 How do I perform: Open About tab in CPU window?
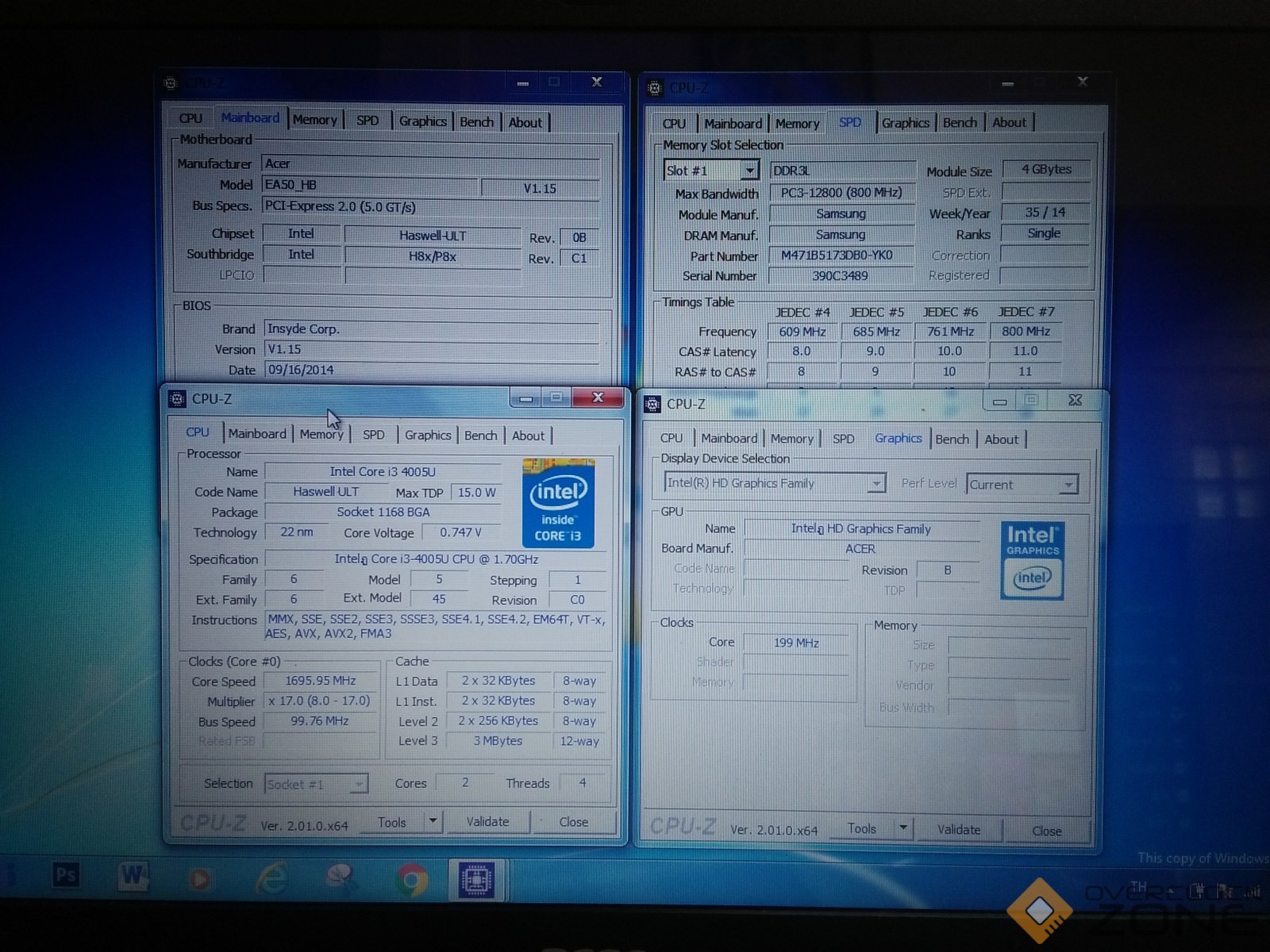click(528, 436)
